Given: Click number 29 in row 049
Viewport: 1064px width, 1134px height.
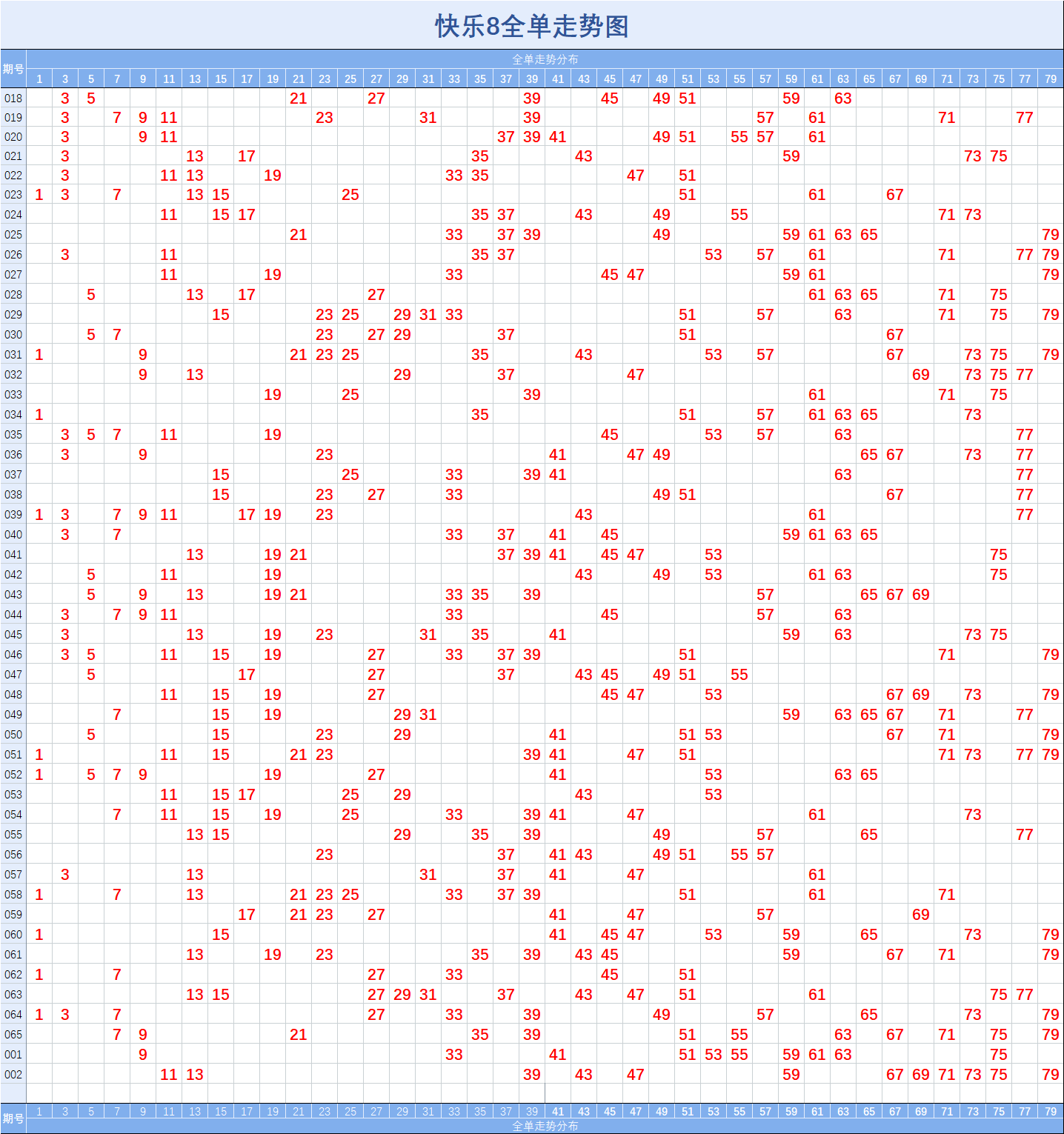Looking at the screenshot, I should 402,714.
